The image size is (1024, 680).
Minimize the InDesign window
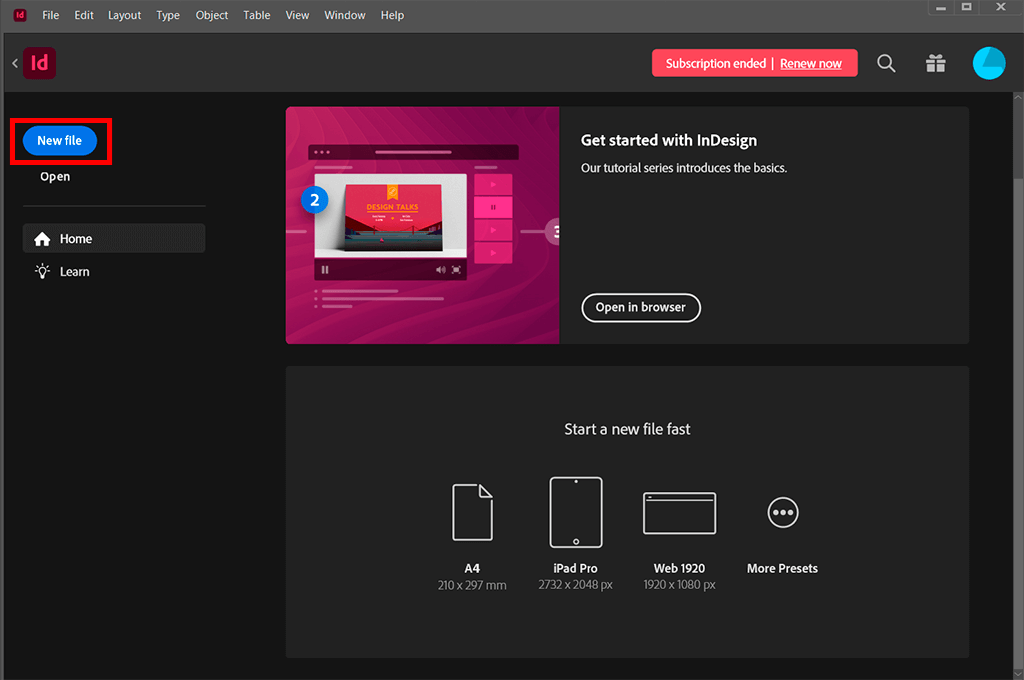(941, 8)
